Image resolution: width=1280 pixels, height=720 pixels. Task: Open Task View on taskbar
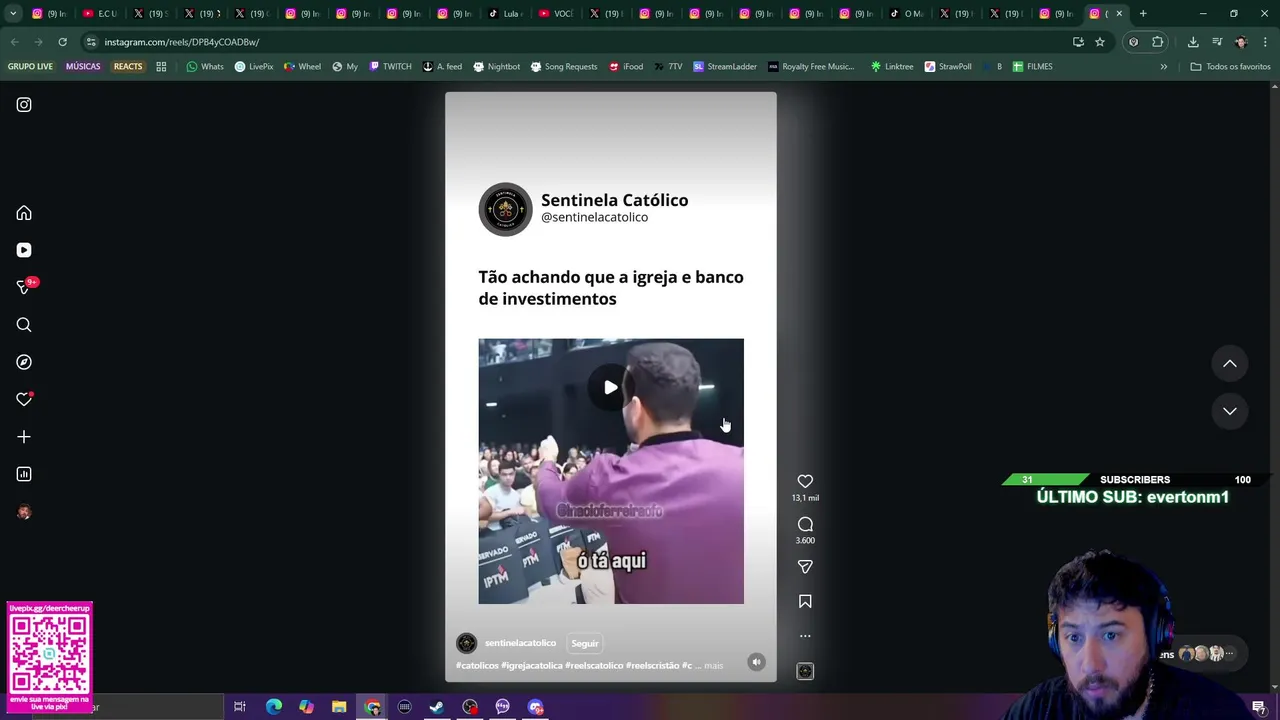point(240,707)
